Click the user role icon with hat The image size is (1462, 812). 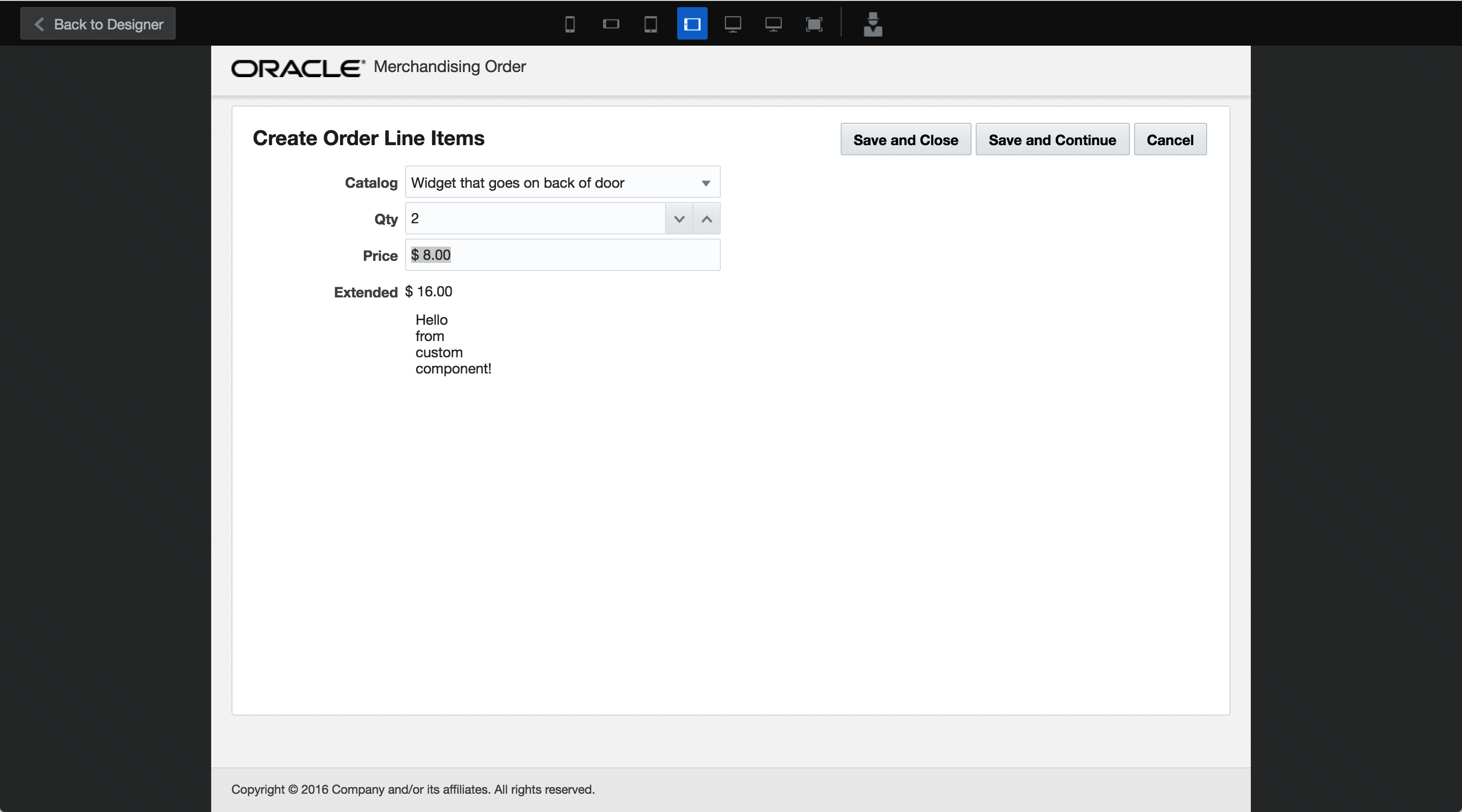tap(873, 24)
